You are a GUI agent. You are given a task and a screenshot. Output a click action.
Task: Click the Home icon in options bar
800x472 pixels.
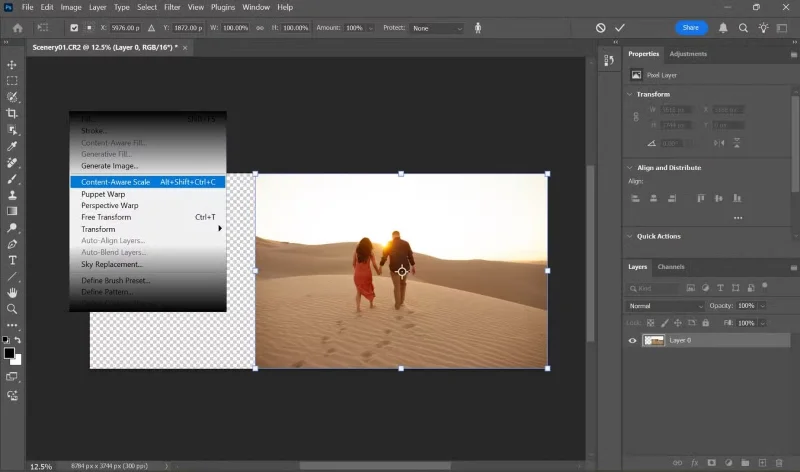click(x=17, y=28)
